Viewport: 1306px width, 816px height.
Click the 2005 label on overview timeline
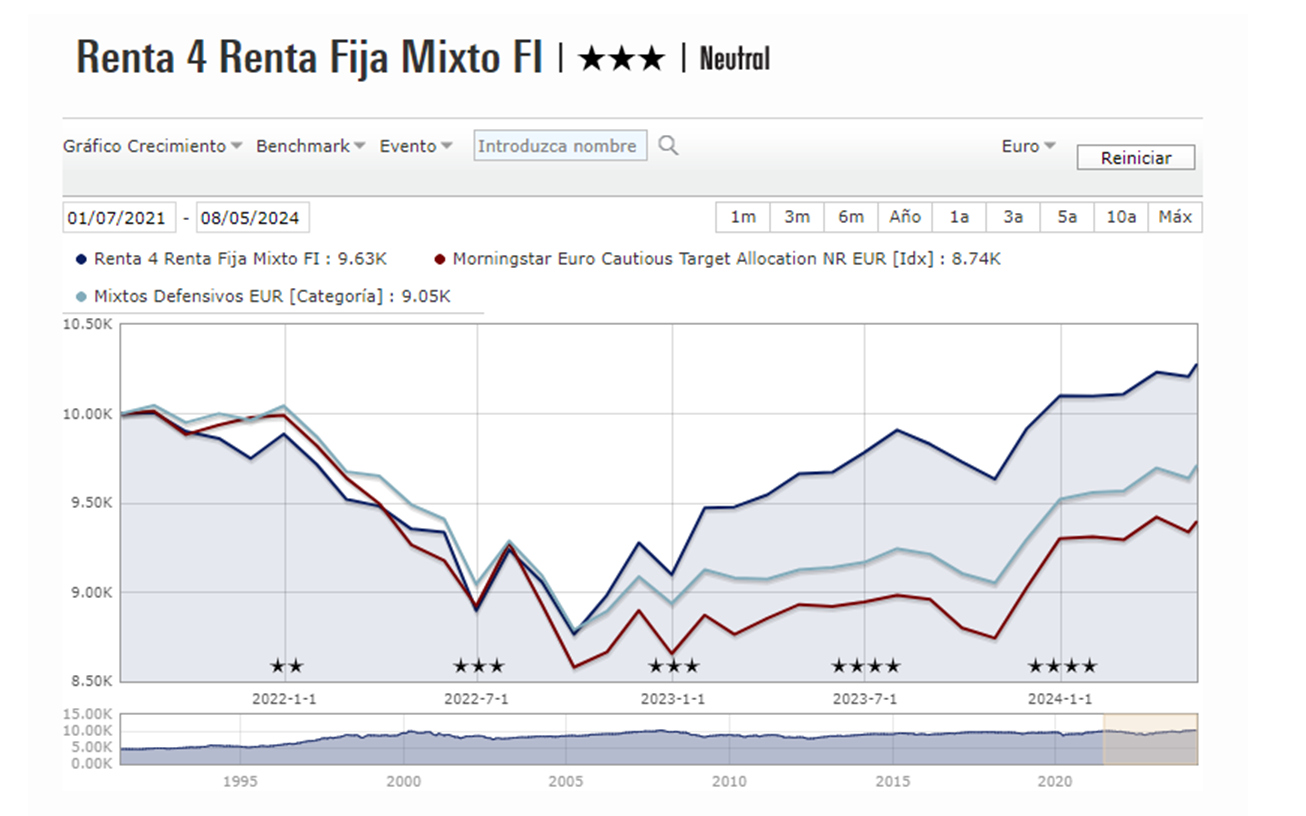pyautogui.click(x=566, y=781)
